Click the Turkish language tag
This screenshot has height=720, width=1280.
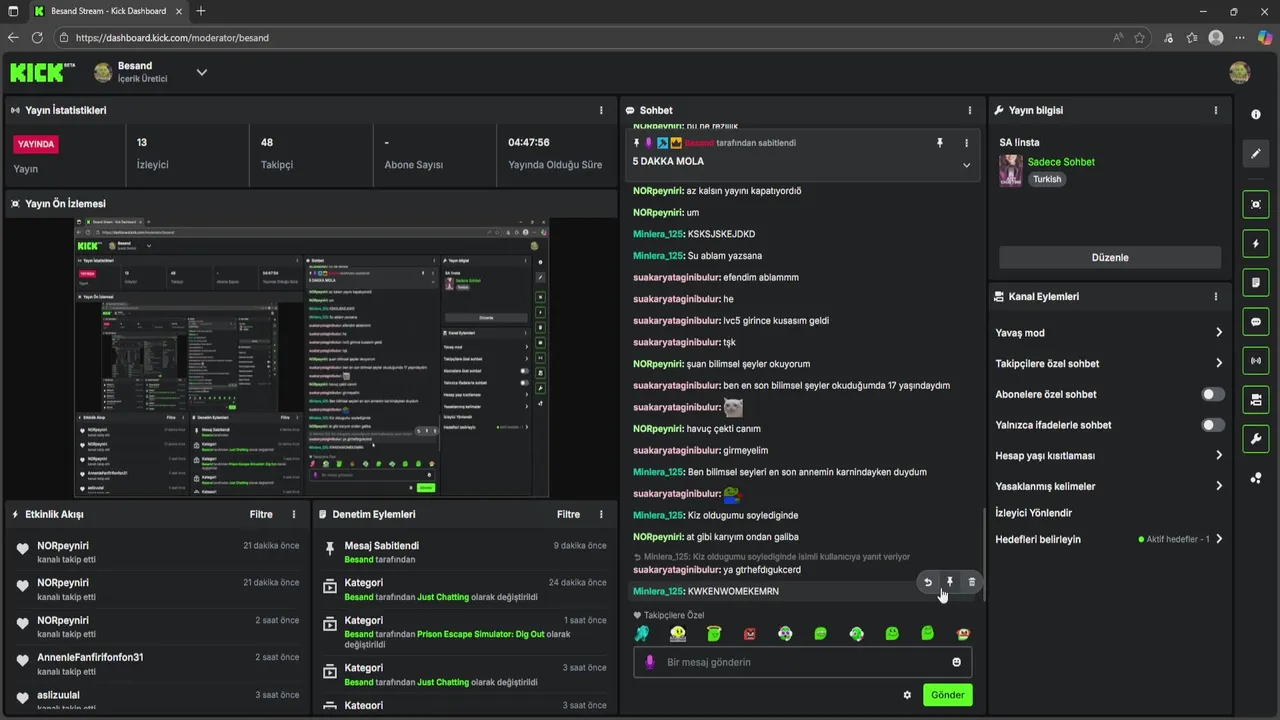1047,180
